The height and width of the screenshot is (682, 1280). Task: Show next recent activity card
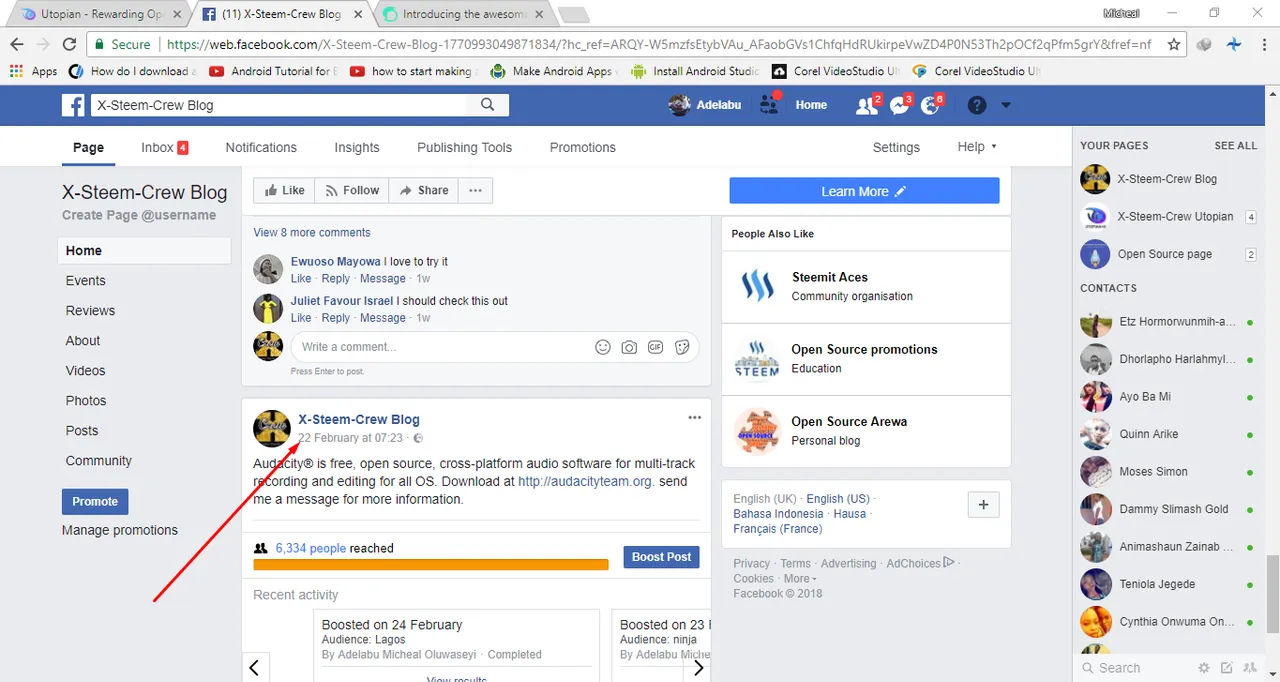tap(698, 667)
